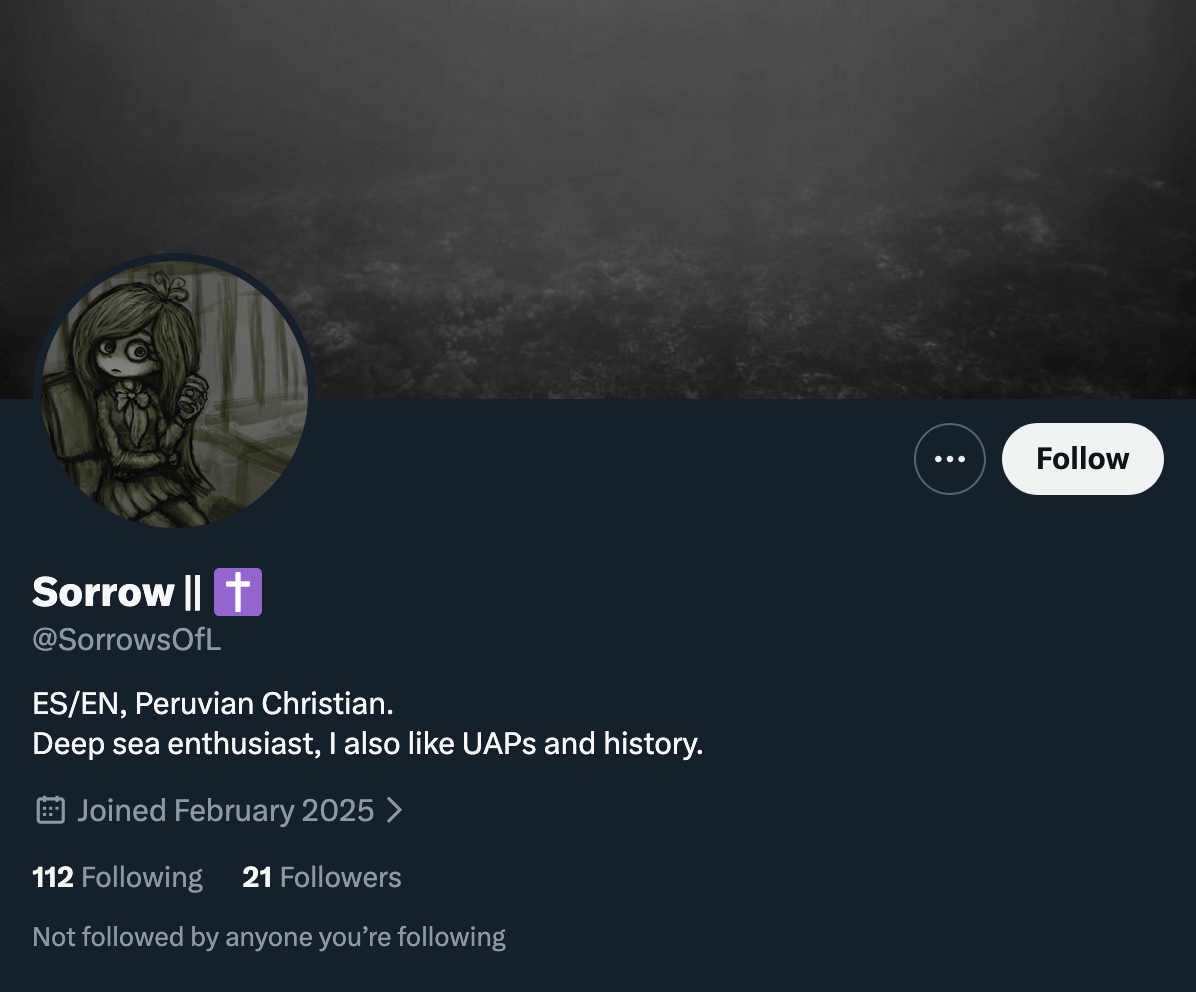The width and height of the screenshot is (1196, 992).
Task: Click the calendar icon beside join date
Action: 50,810
